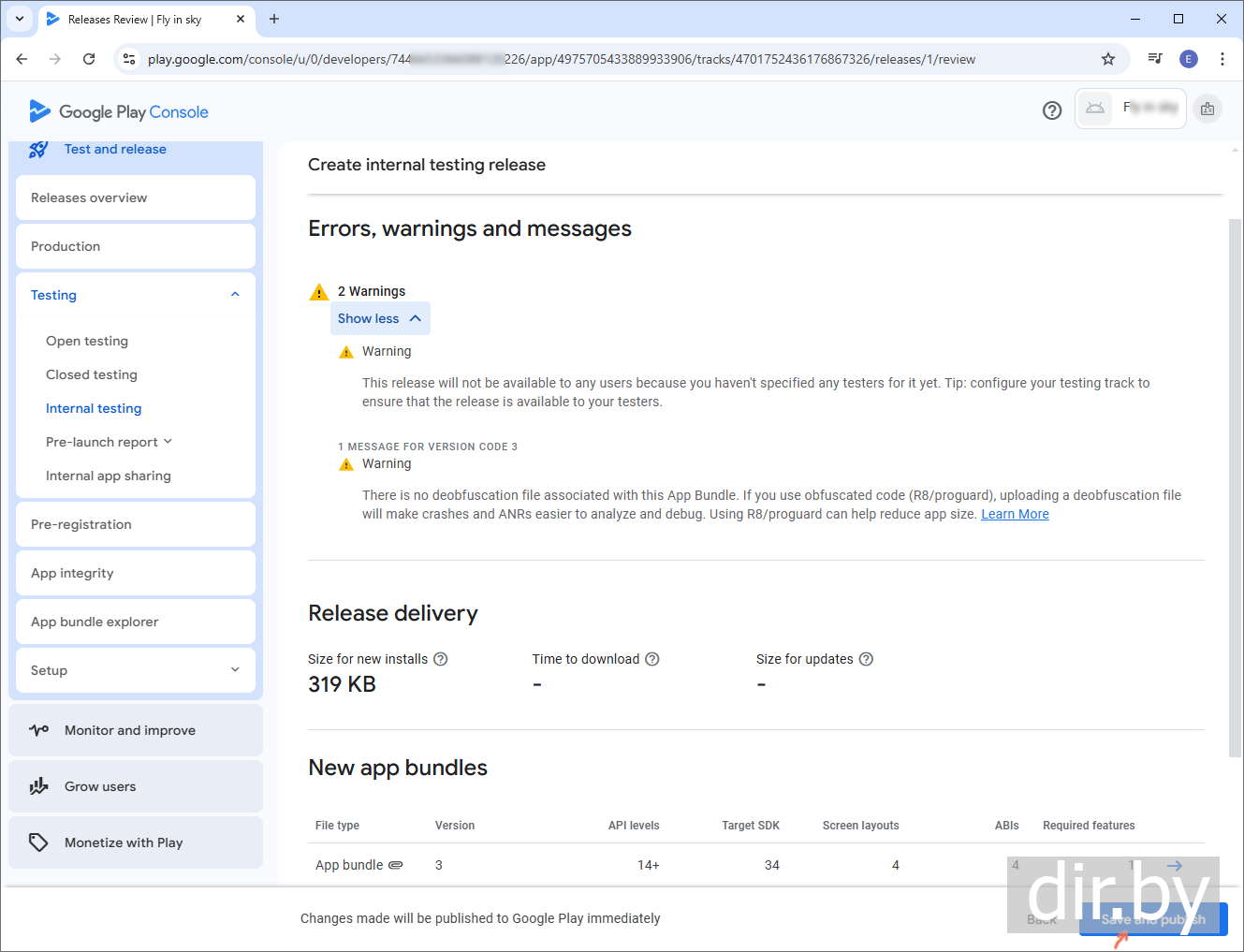The image size is (1244, 952).
Task: Open help for Time to download
Action: click(652, 659)
